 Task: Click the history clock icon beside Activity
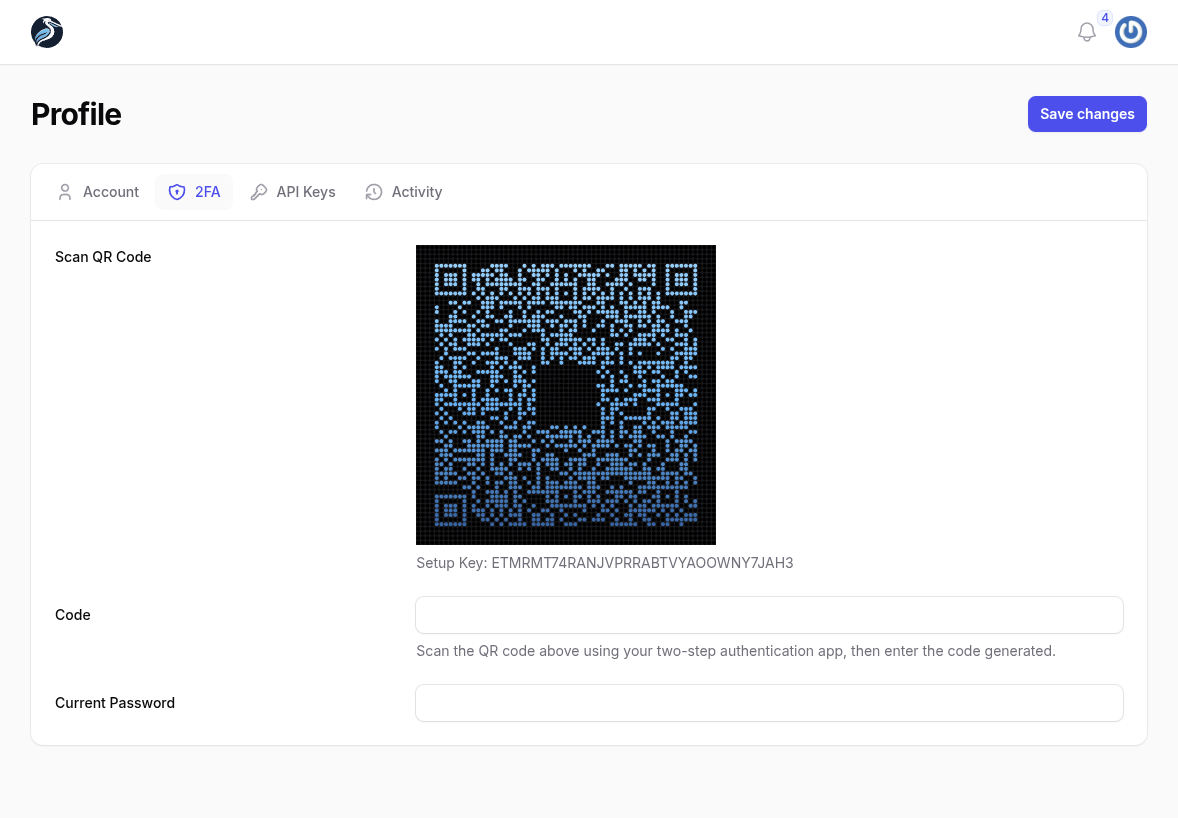[x=373, y=192]
